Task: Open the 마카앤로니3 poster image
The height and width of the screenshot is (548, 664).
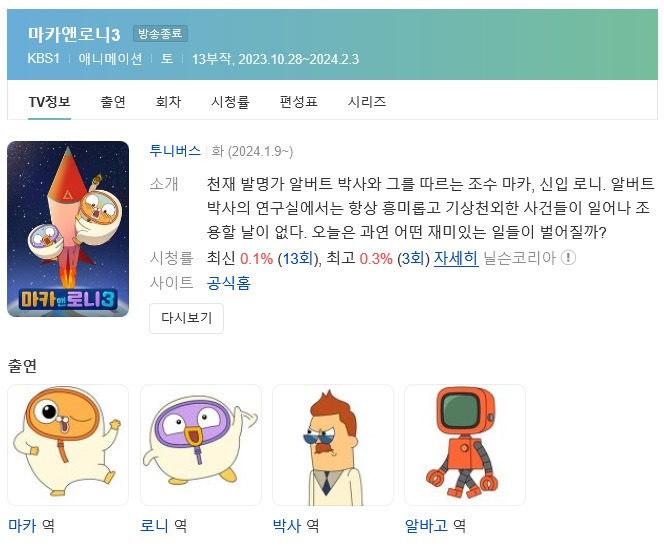Action: click(x=68, y=229)
